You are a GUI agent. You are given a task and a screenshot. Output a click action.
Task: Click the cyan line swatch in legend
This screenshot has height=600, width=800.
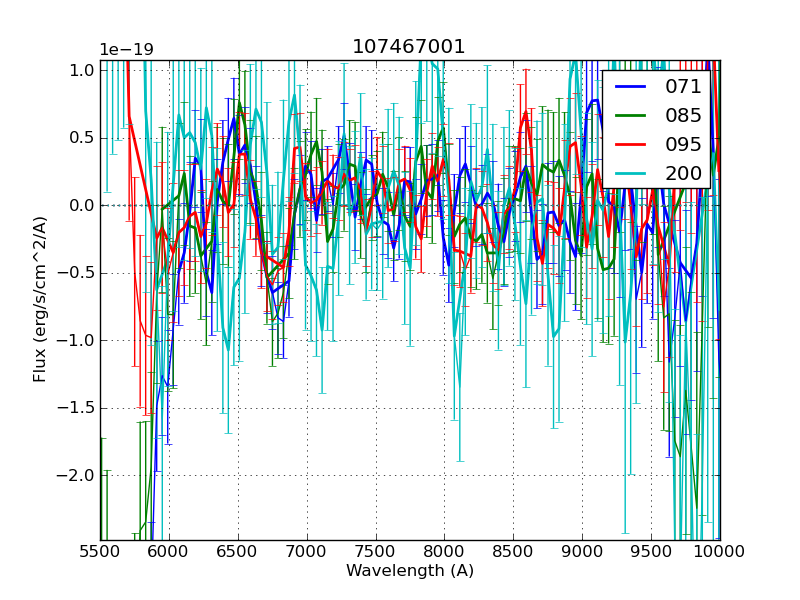tap(630, 173)
